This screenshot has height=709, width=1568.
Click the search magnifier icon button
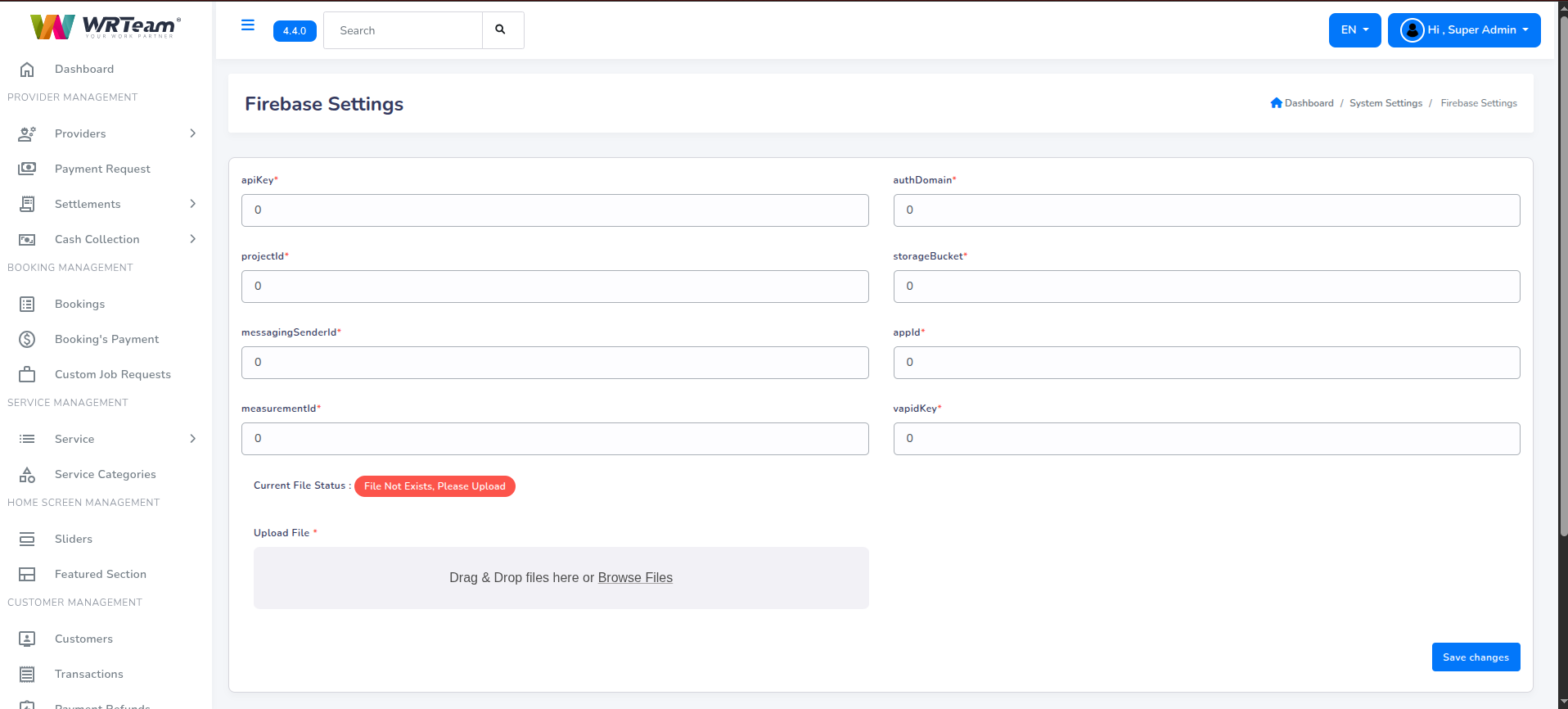[501, 30]
